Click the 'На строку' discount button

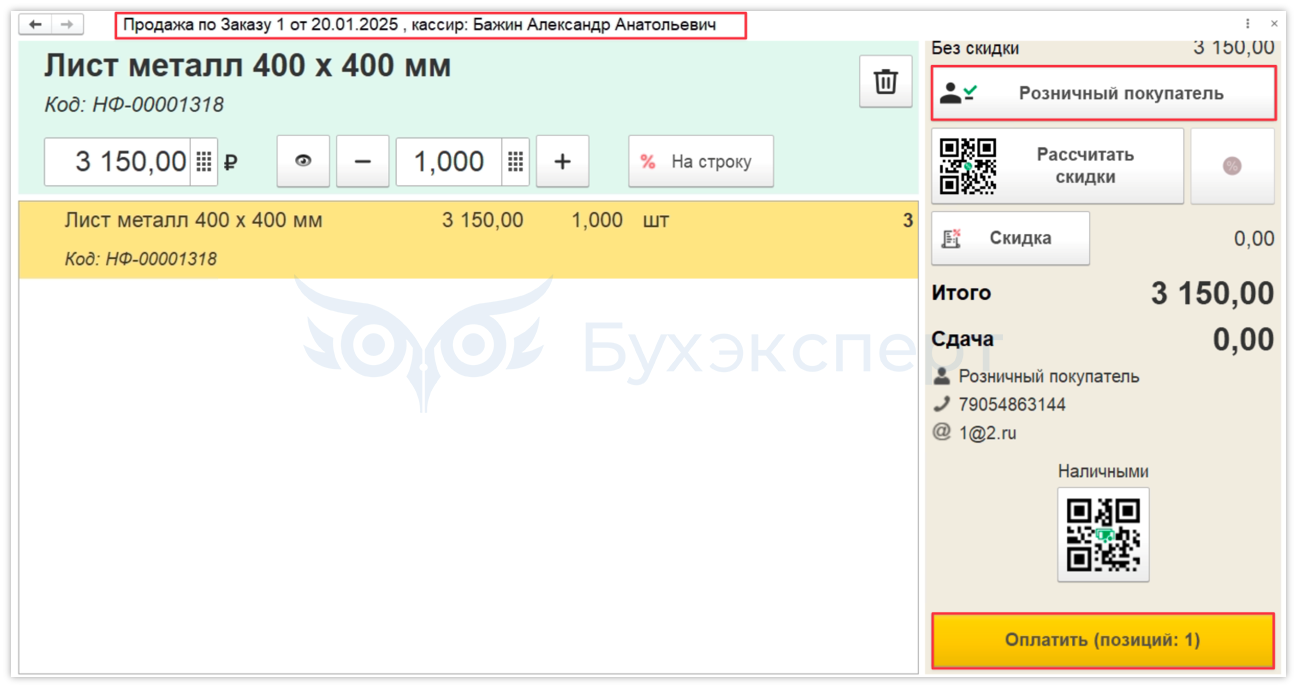point(701,161)
